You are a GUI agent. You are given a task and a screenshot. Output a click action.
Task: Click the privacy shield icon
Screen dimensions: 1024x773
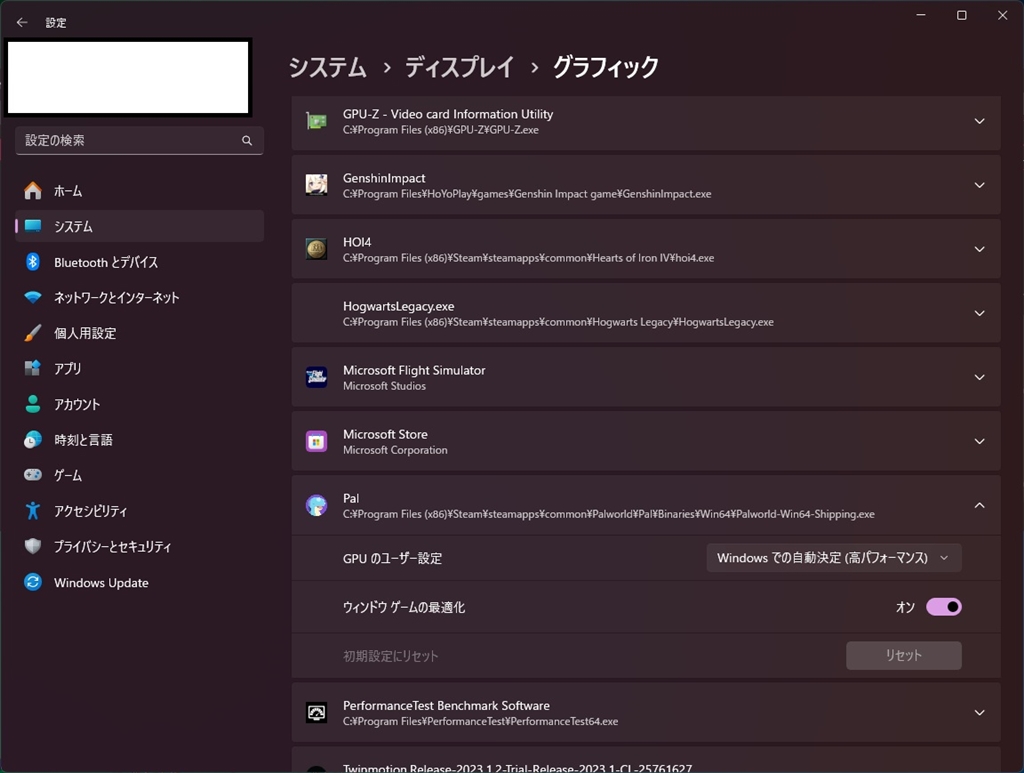tap(33, 546)
